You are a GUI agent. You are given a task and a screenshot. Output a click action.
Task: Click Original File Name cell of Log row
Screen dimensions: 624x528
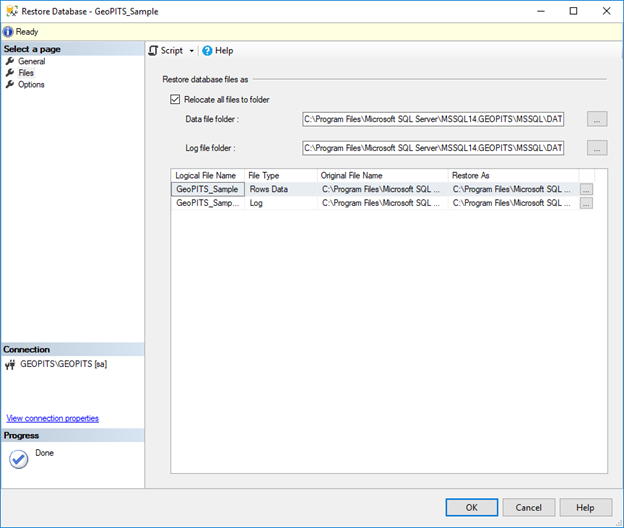tap(382, 203)
